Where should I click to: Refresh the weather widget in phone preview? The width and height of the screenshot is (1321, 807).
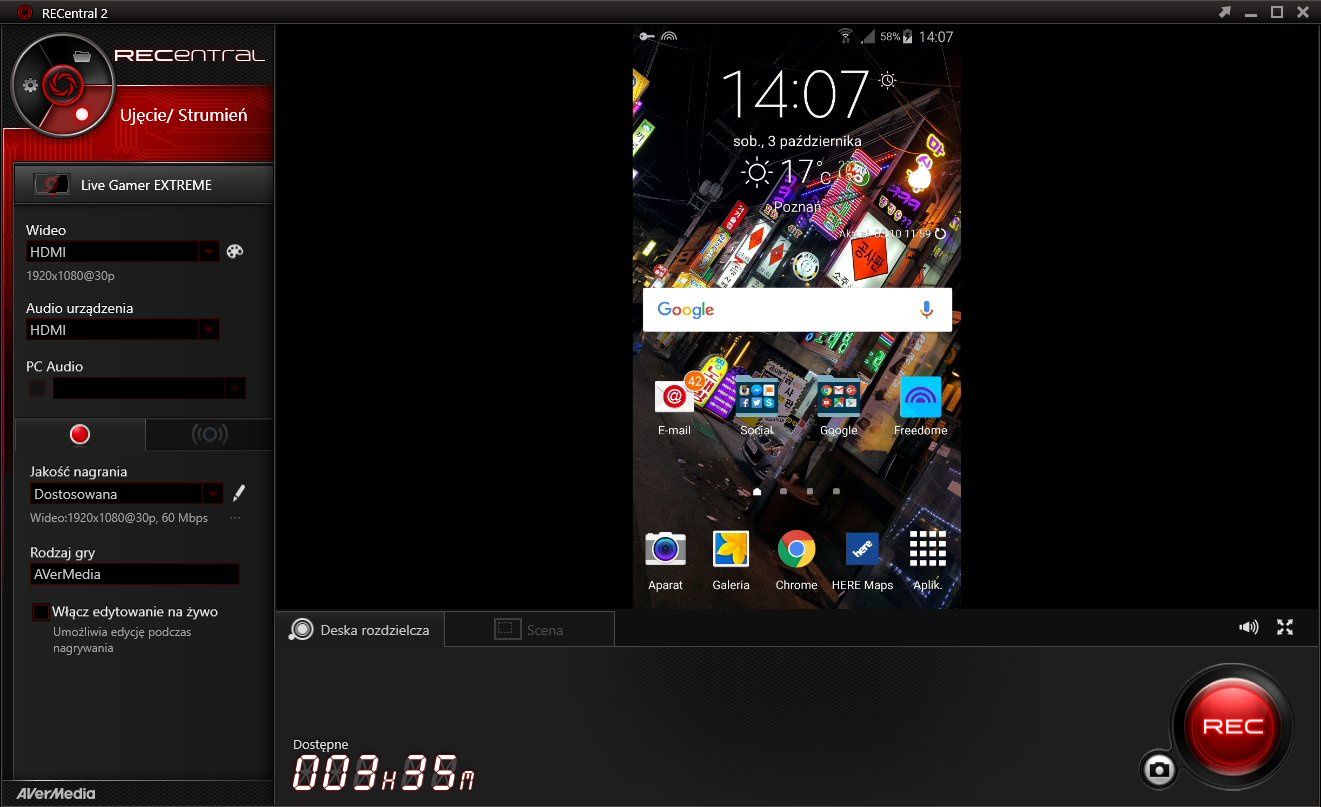[939, 233]
